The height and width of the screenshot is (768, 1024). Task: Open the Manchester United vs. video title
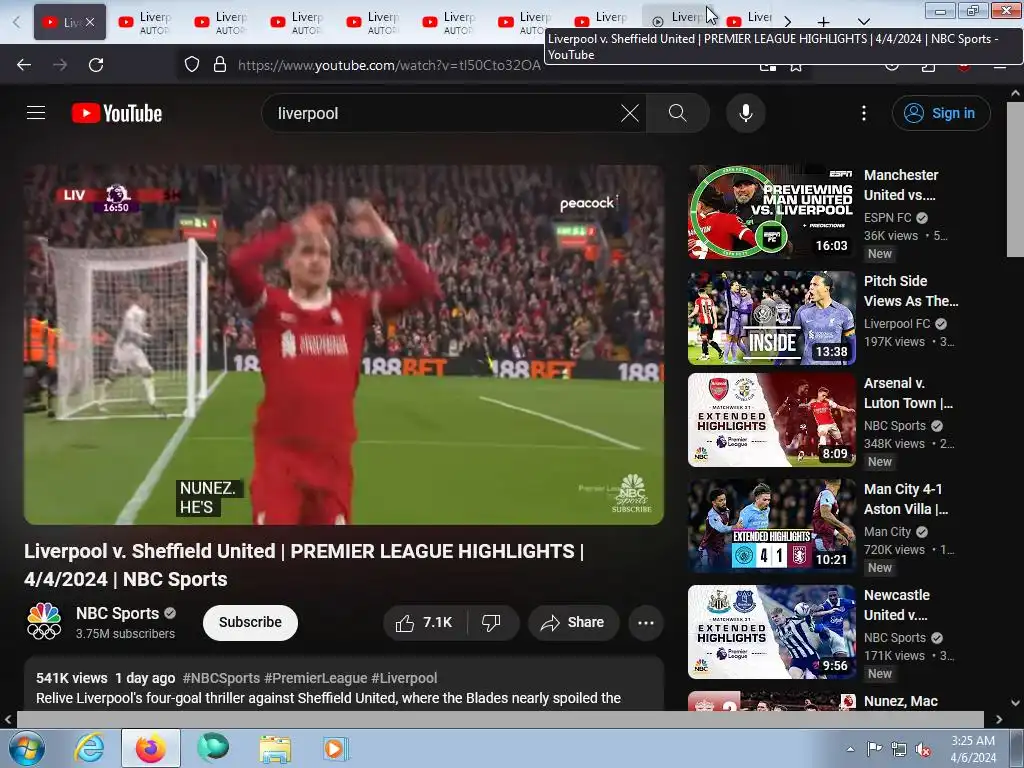(901, 185)
